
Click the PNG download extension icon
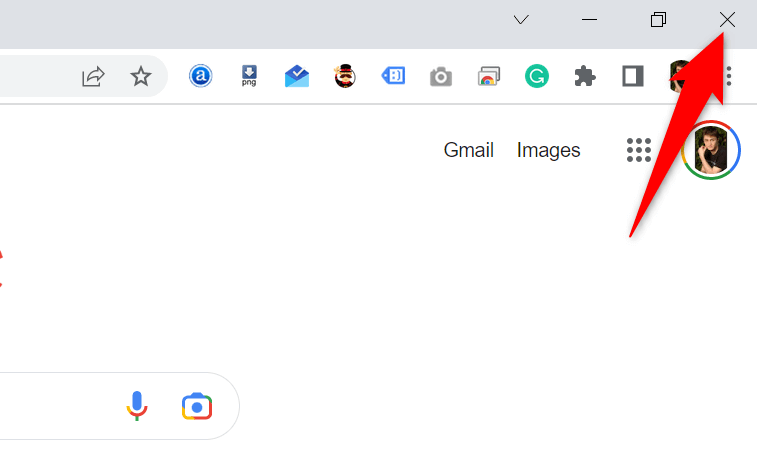[x=249, y=77]
